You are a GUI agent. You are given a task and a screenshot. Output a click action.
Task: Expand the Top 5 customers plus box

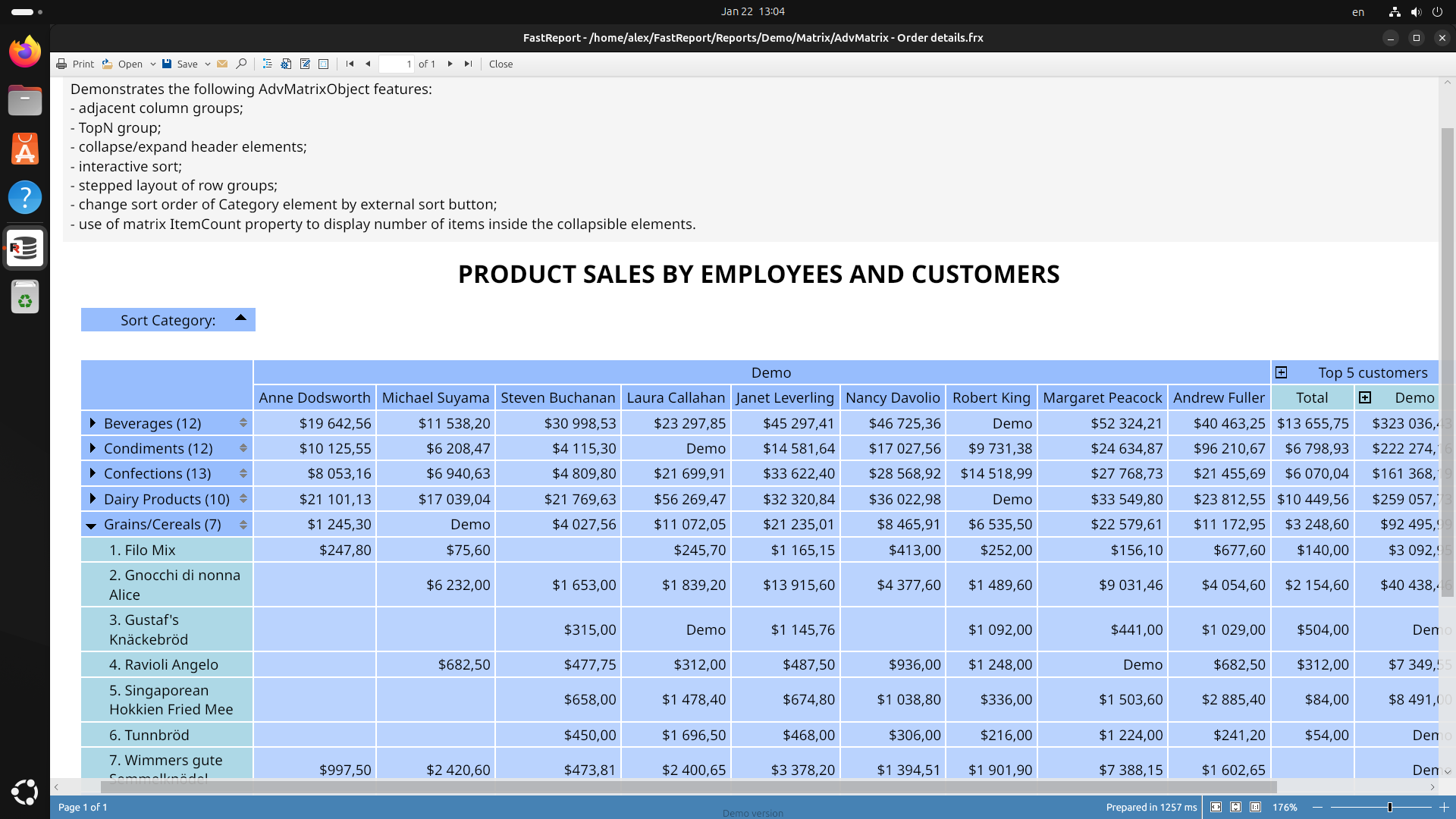pyautogui.click(x=1281, y=372)
